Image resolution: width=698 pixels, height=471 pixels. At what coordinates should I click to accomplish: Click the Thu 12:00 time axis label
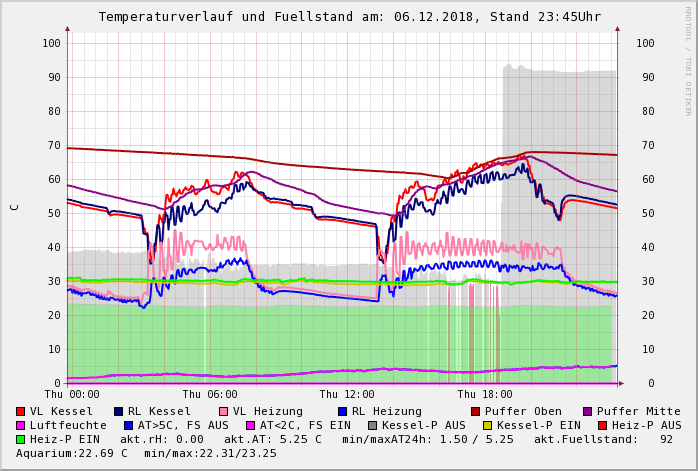tap(346, 394)
